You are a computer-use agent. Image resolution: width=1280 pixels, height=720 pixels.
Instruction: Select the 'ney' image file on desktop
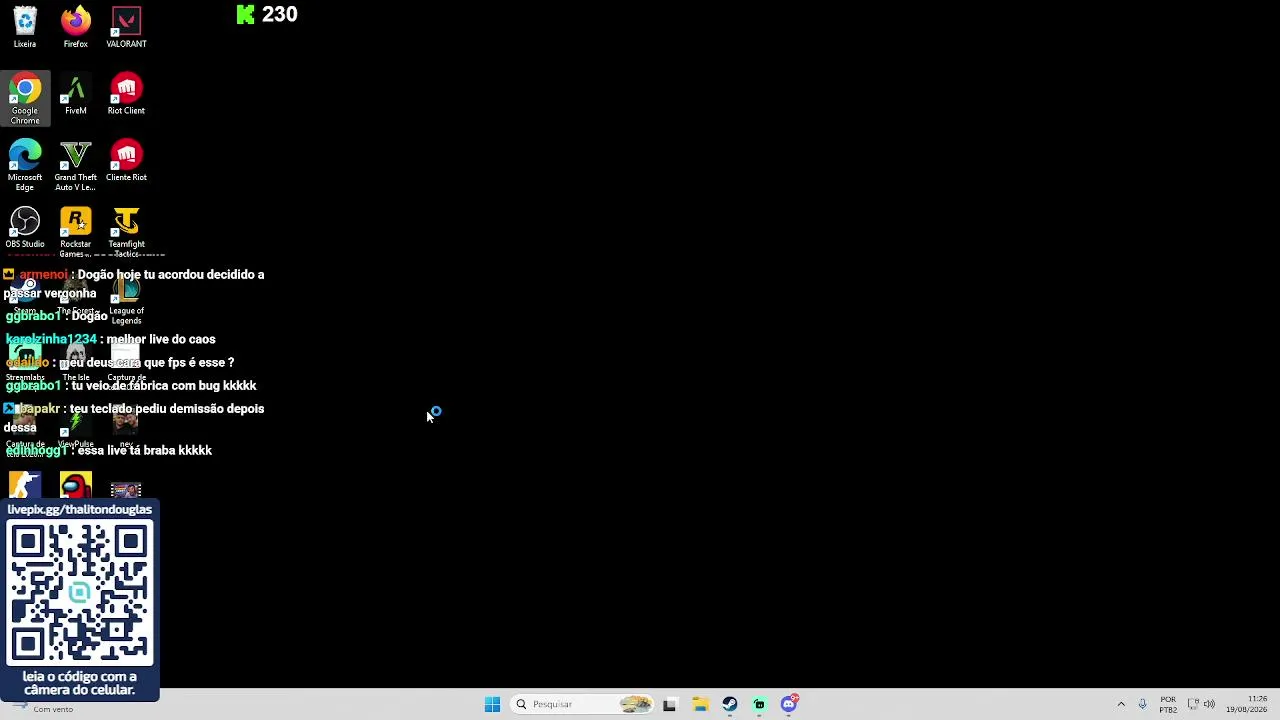click(x=126, y=428)
